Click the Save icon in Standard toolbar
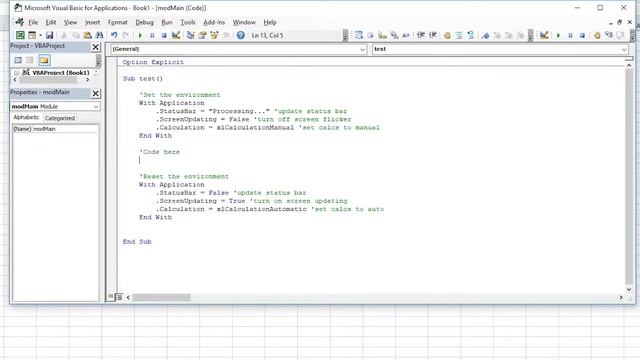640x360 pixels. 49,35
